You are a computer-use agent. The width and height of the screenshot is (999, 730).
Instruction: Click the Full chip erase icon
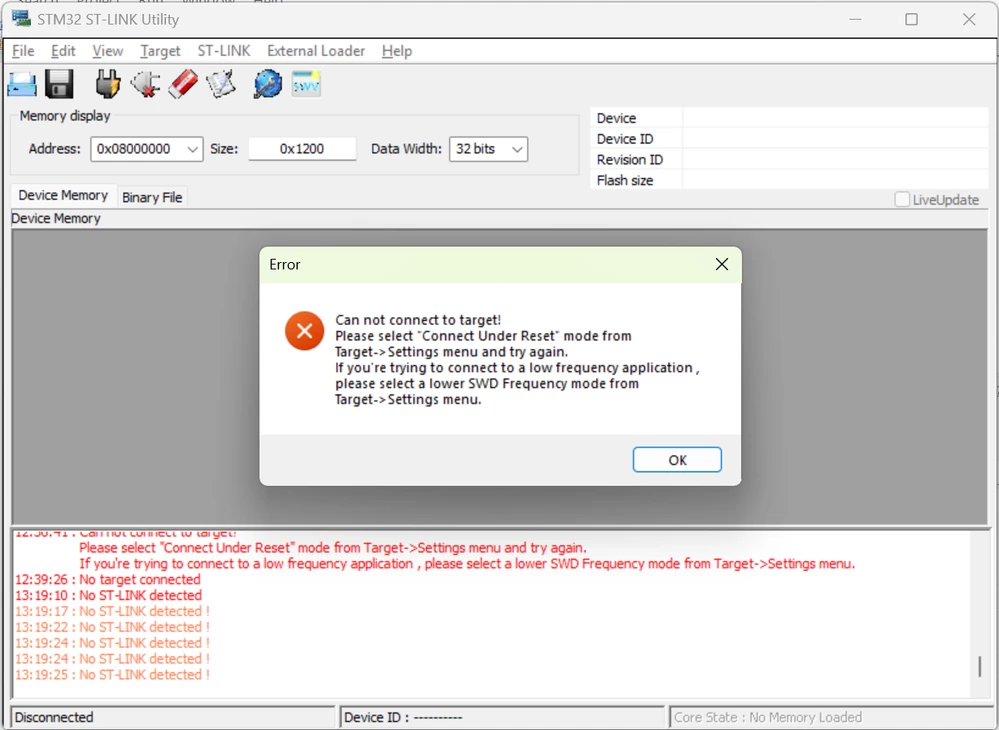(183, 84)
